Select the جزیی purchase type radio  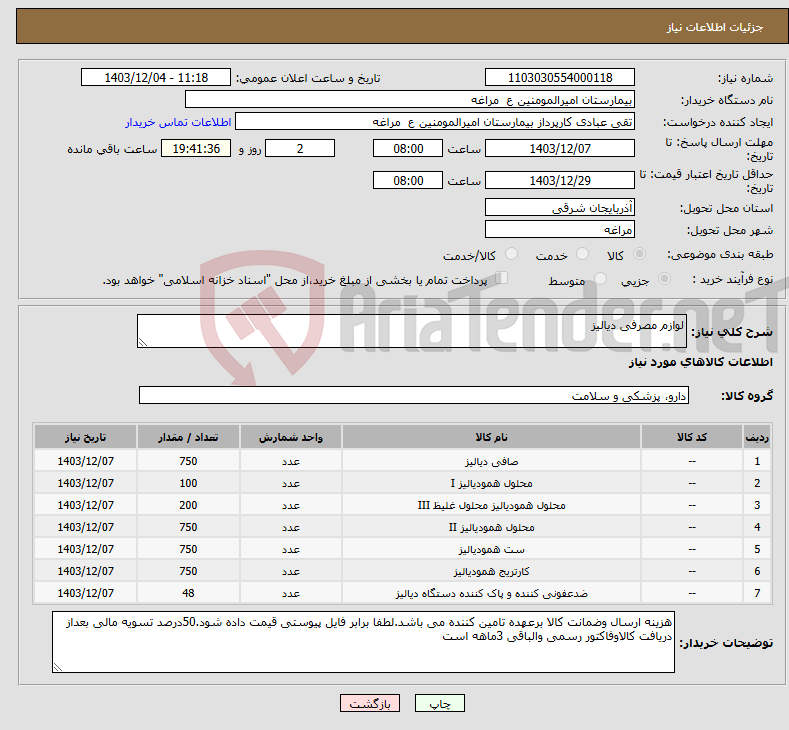[x=664, y=279]
